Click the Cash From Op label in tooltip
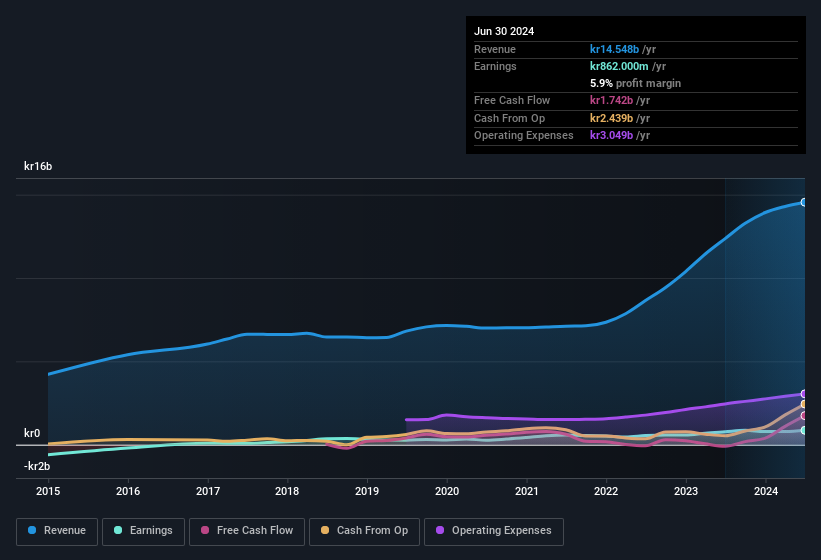This screenshot has height=560, width=821. click(x=509, y=118)
